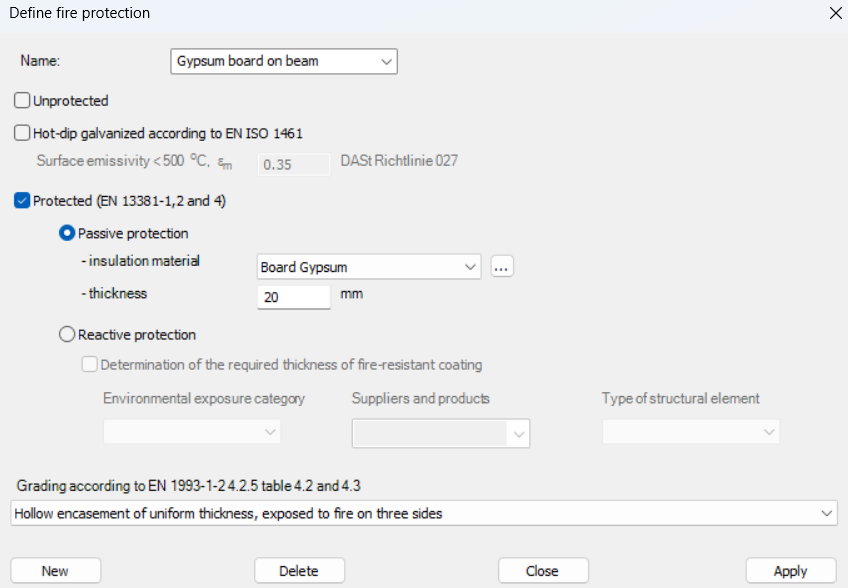Choose the Reactive protection option

(67, 335)
